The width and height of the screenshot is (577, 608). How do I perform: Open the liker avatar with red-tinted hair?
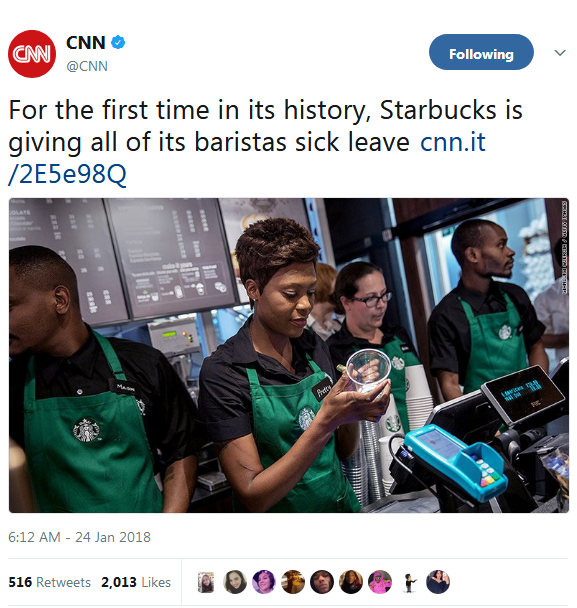(x=351, y=582)
